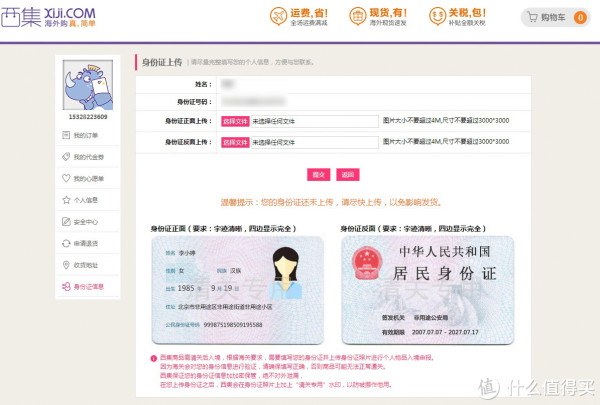Click the edit icon for 安全中心

click(66, 222)
